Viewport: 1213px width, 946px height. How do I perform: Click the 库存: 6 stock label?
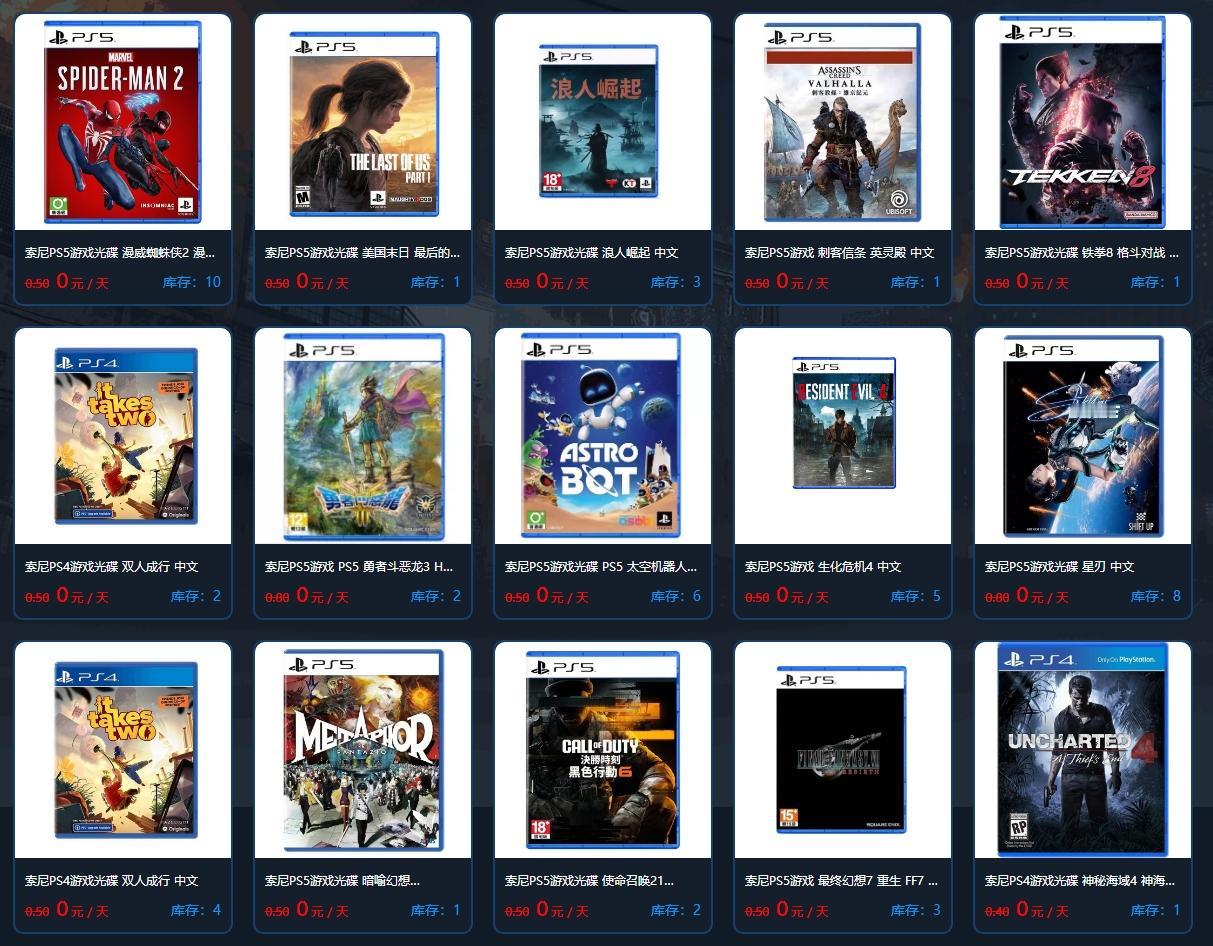point(676,596)
